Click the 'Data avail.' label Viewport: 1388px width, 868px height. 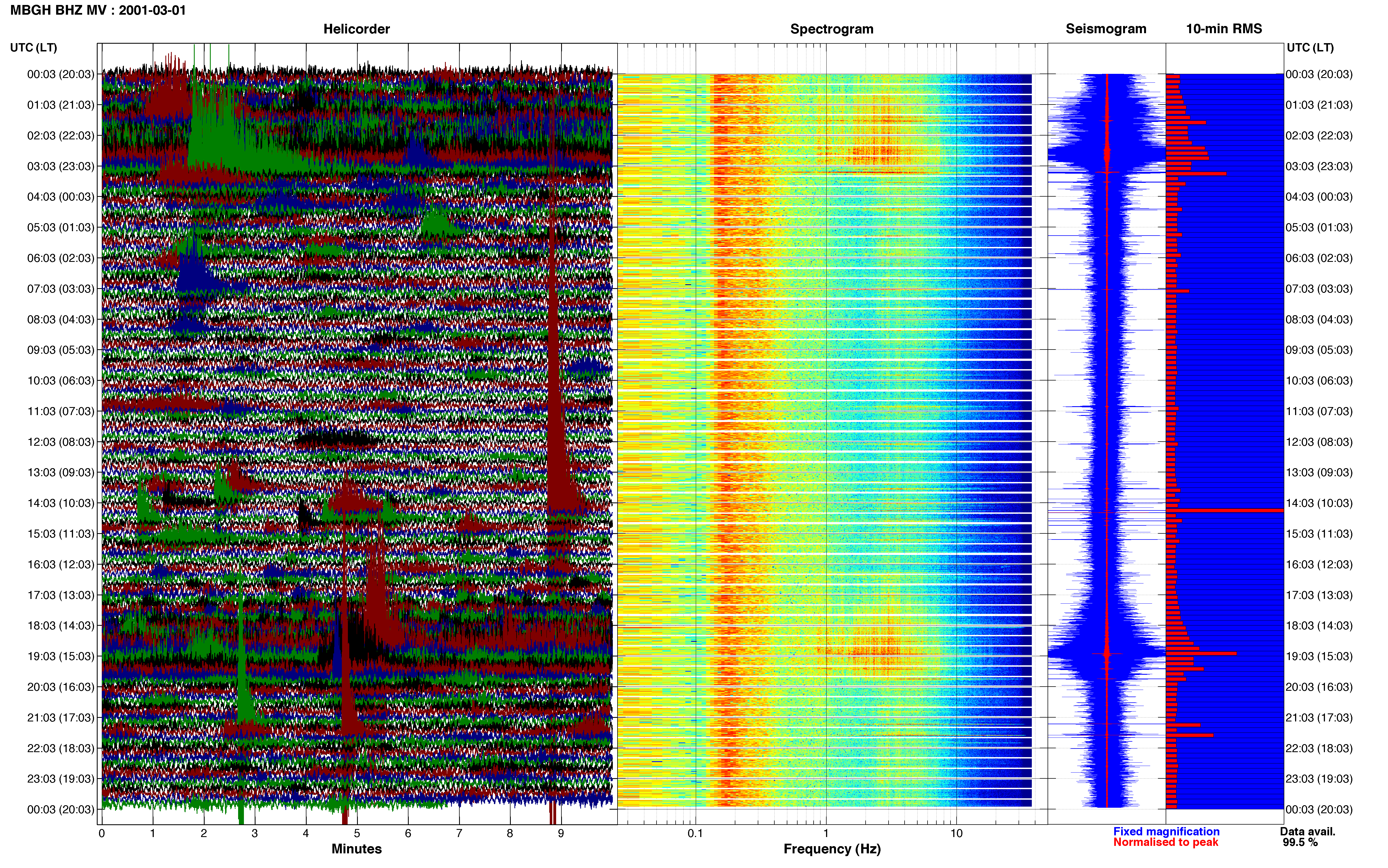[1308, 831]
